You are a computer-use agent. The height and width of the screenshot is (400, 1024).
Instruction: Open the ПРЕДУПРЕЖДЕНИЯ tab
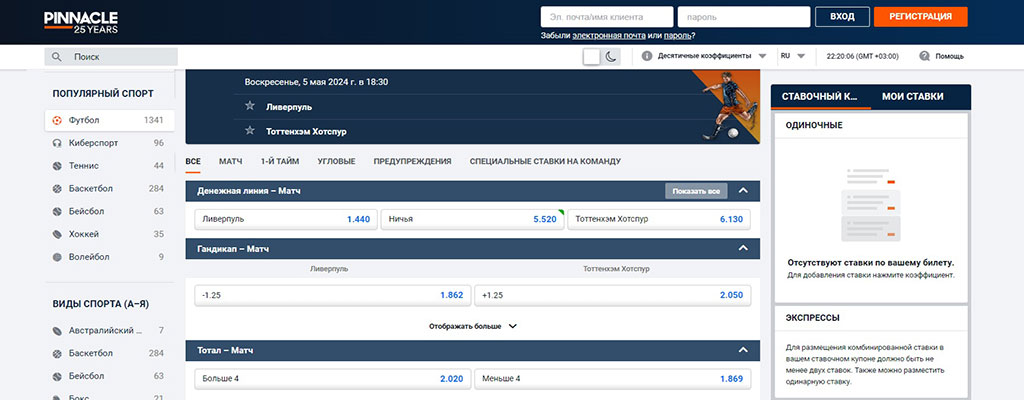pos(412,161)
